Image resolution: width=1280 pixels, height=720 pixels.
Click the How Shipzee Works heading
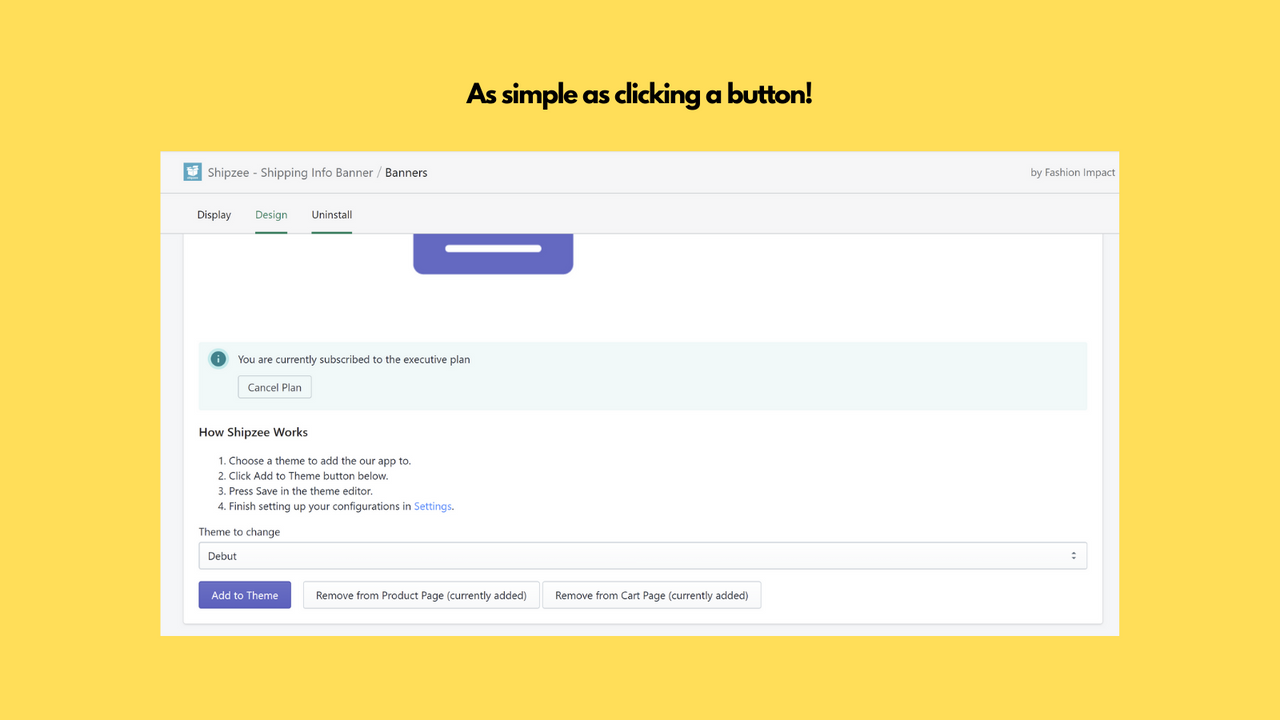(253, 432)
